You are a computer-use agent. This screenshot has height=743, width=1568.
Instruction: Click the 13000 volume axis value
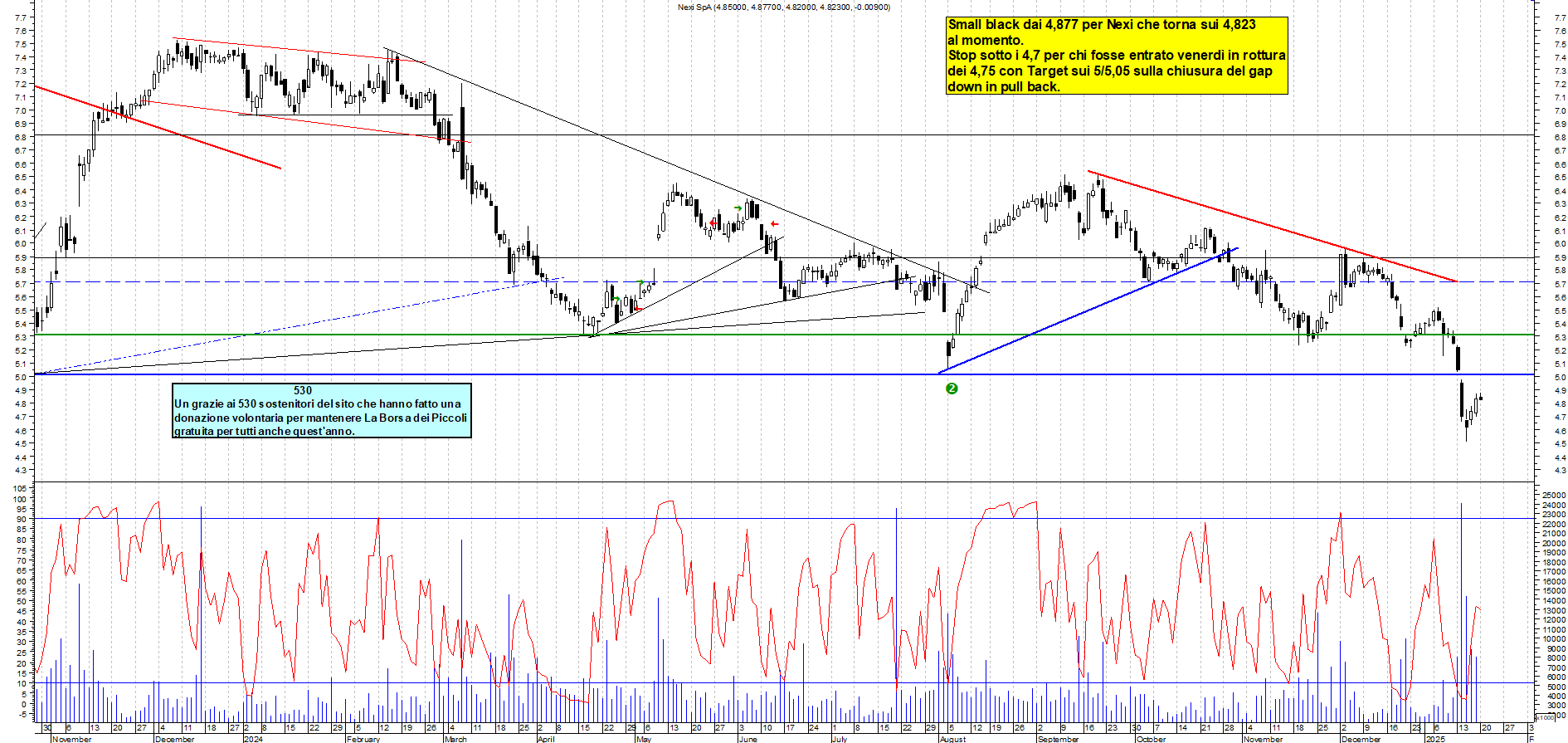(x=1553, y=611)
